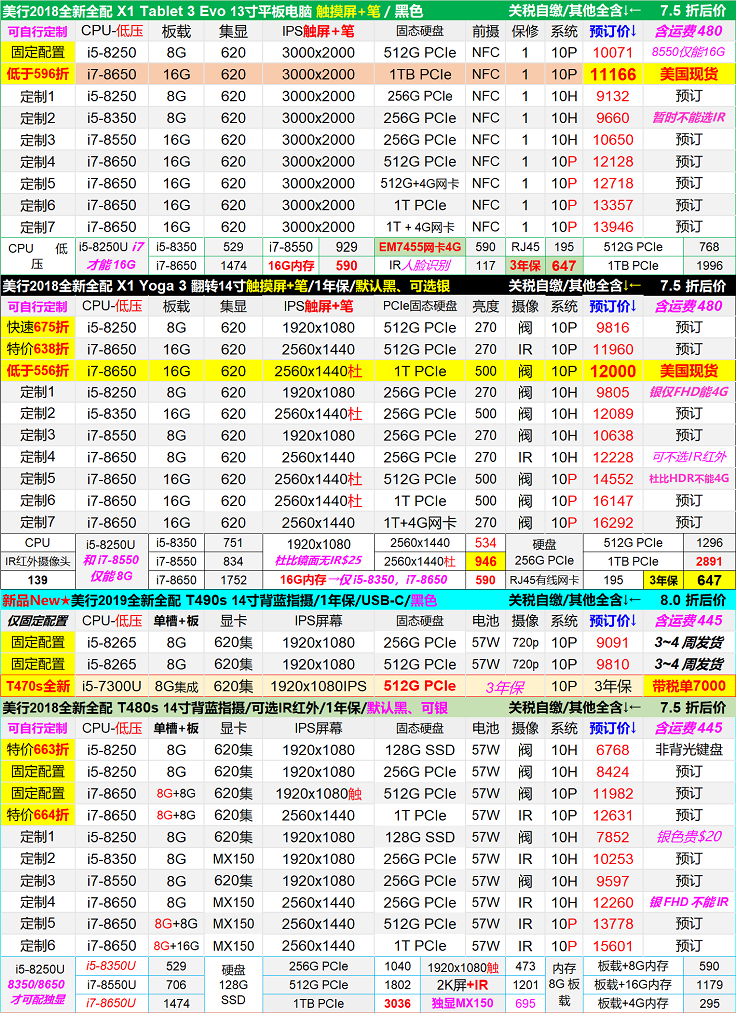Select the 杜比HDR不能4G note cell
This screenshot has width=736, height=1013.
pos(688,479)
